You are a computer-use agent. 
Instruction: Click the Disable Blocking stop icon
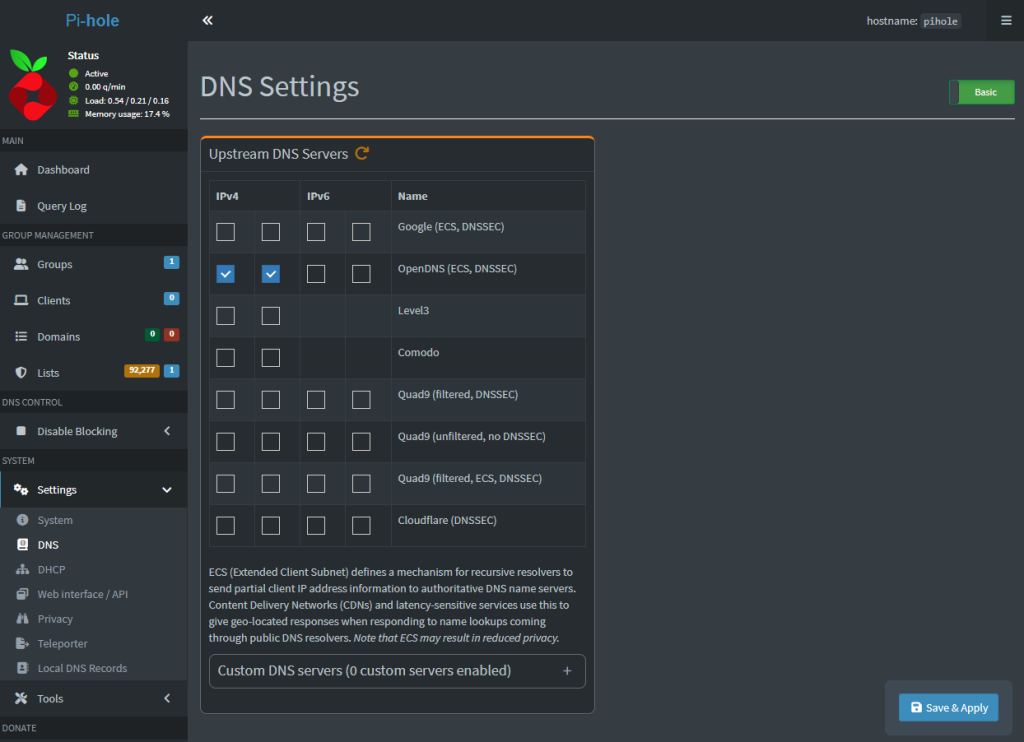pyautogui.click(x=22, y=431)
